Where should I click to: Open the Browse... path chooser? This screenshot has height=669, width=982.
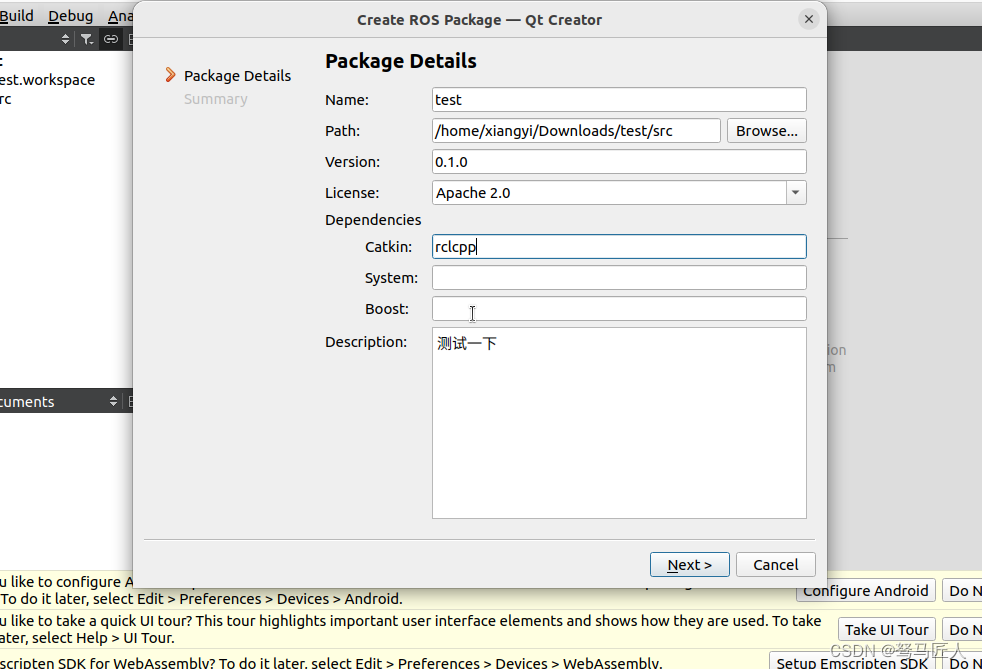(x=767, y=131)
